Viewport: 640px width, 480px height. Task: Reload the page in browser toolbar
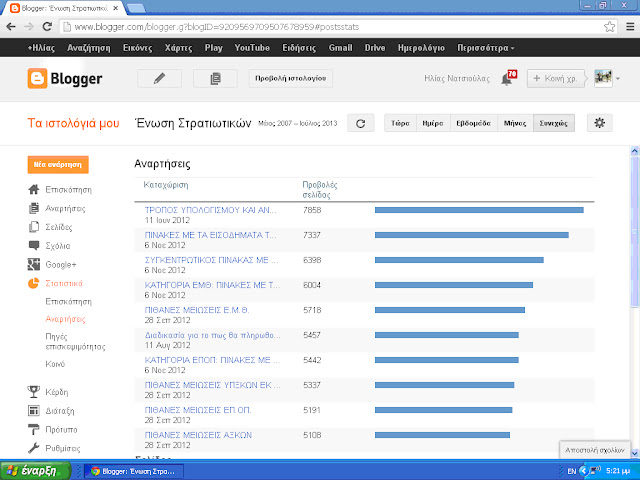click(x=47, y=27)
